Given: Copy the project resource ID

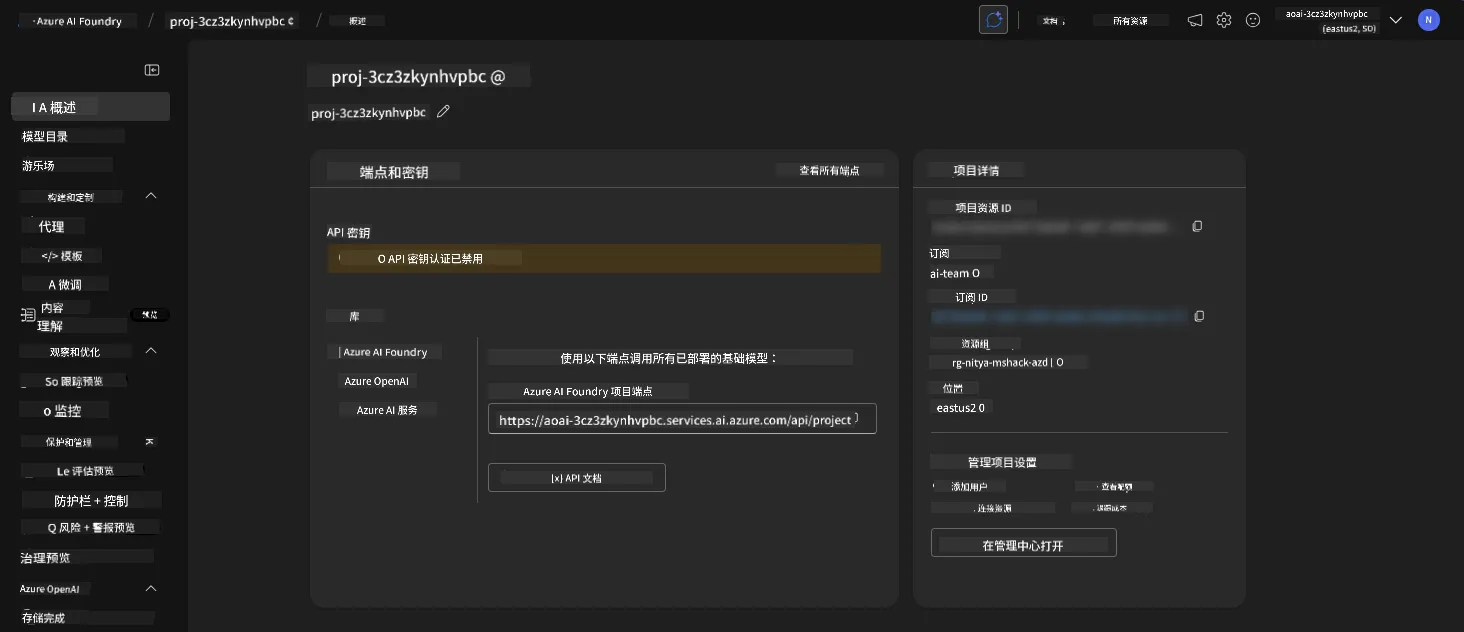Looking at the screenshot, I should (x=1197, y=227).
